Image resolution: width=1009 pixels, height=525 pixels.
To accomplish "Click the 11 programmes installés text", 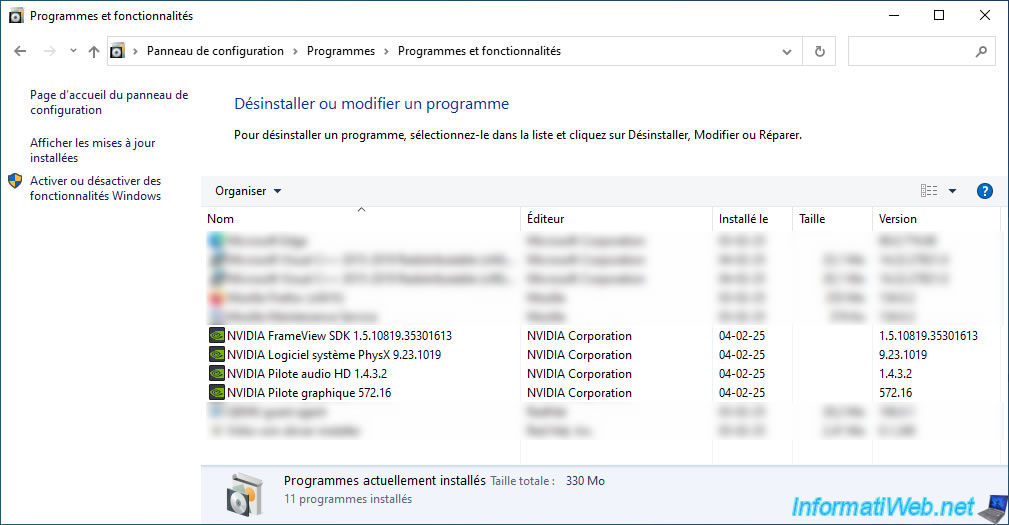I will [348, 499].
